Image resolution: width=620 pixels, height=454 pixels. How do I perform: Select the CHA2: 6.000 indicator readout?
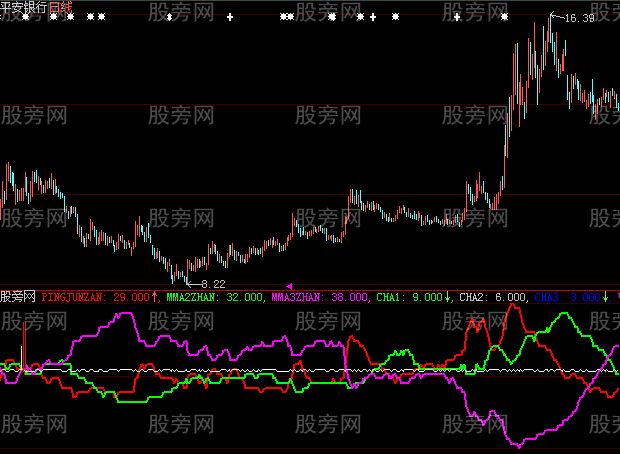pyautogui.click(x=493, y=297)
